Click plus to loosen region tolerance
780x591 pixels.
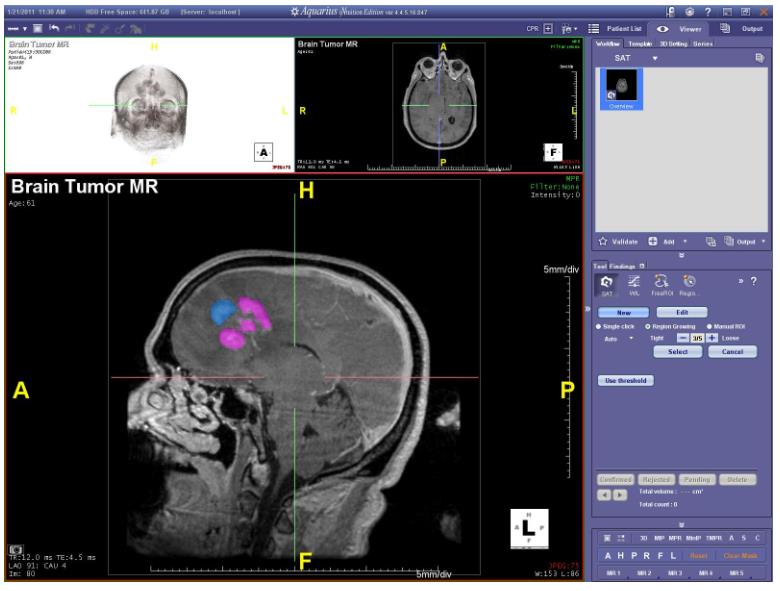713,338
